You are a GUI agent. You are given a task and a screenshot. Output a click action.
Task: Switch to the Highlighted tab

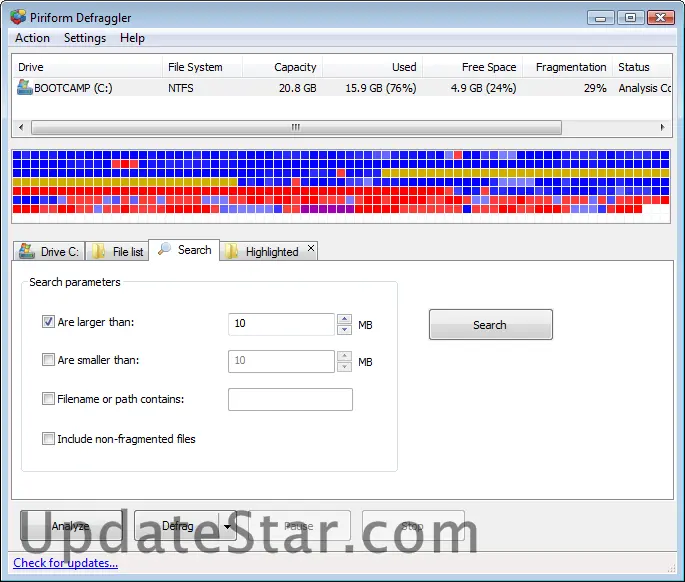[268, 251]
